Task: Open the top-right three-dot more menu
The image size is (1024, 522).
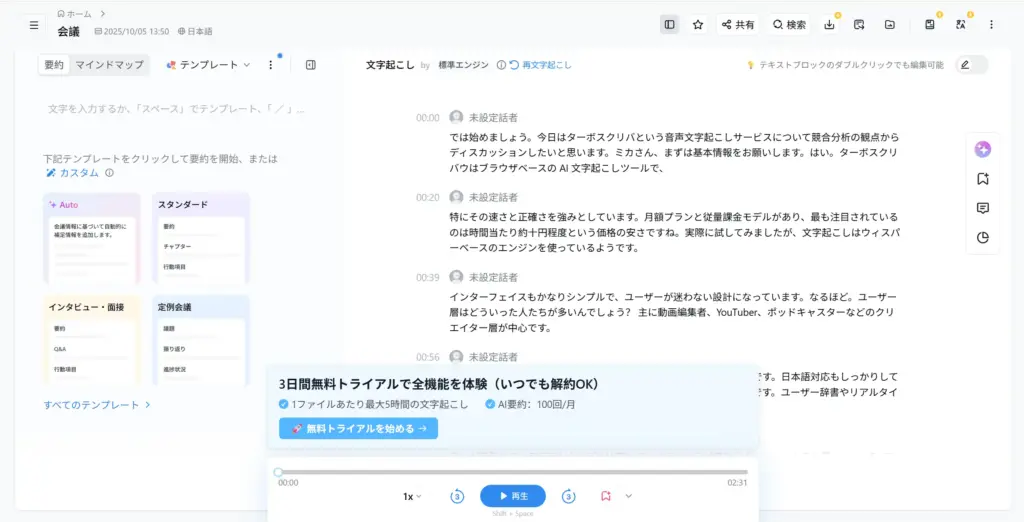Action: click(x=991, y=25)
